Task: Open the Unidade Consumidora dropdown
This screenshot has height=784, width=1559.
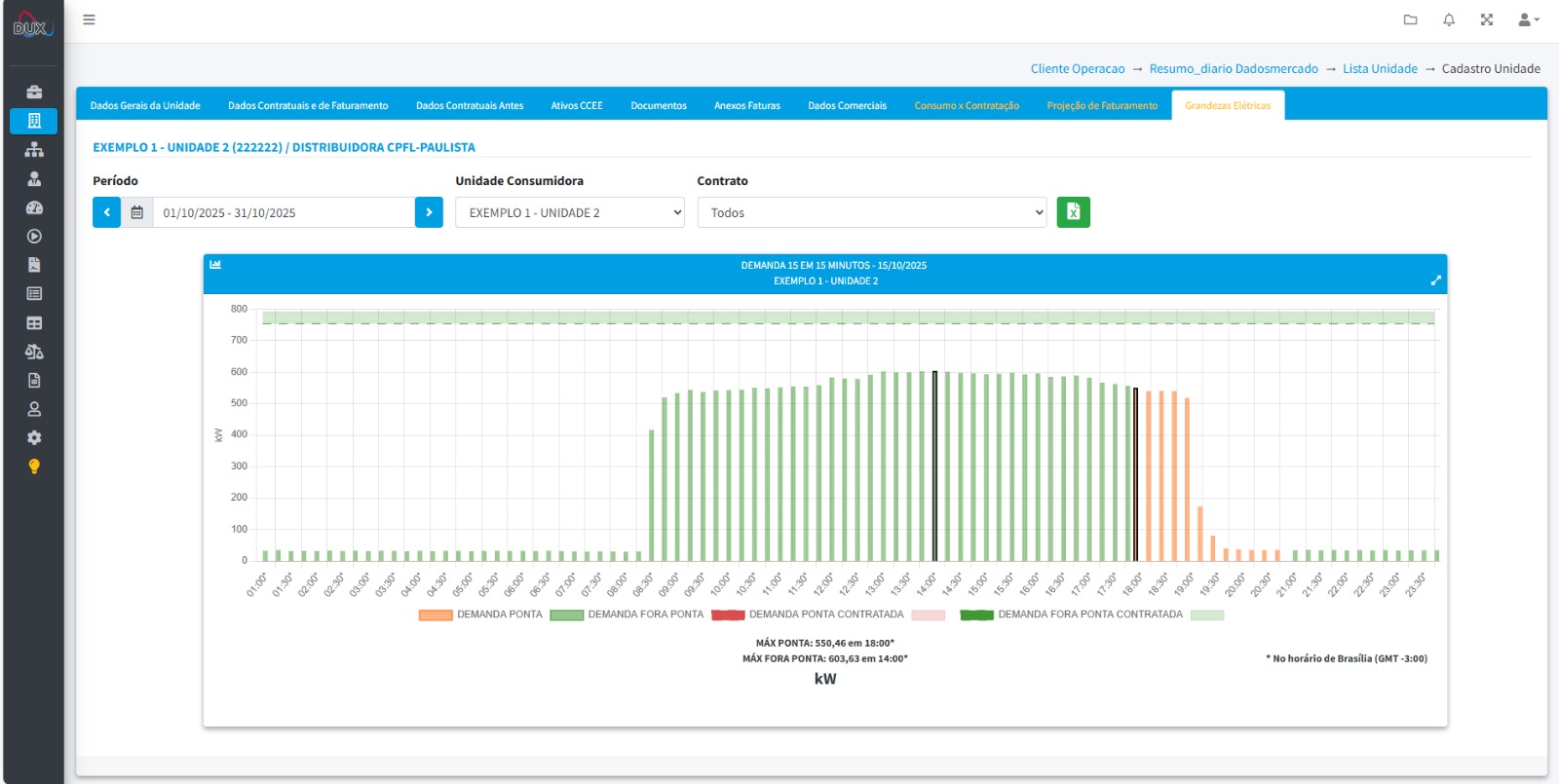Action: click(x=570, y=212)
